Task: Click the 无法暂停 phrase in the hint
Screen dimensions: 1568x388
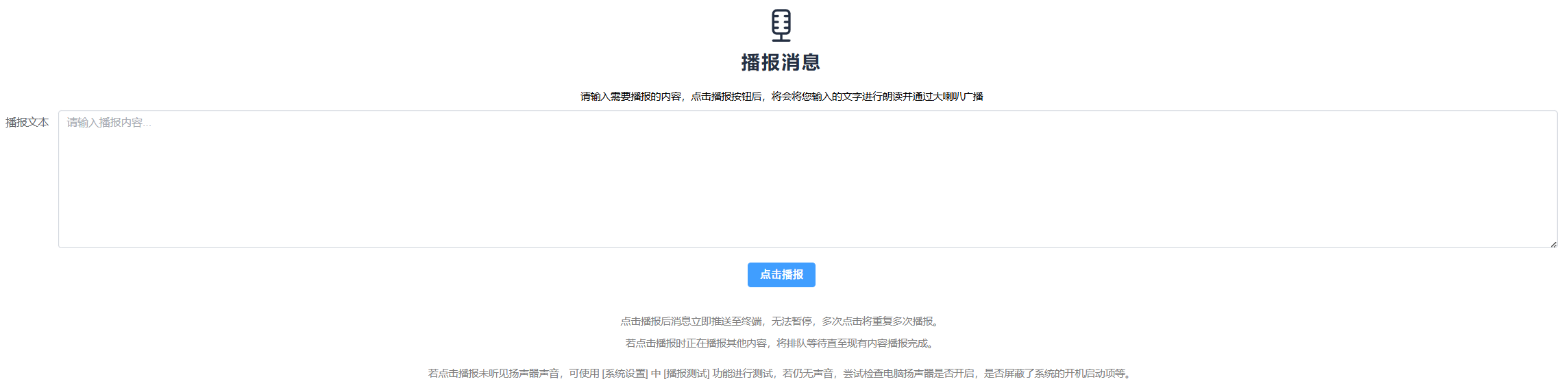Action: (792, 322)
